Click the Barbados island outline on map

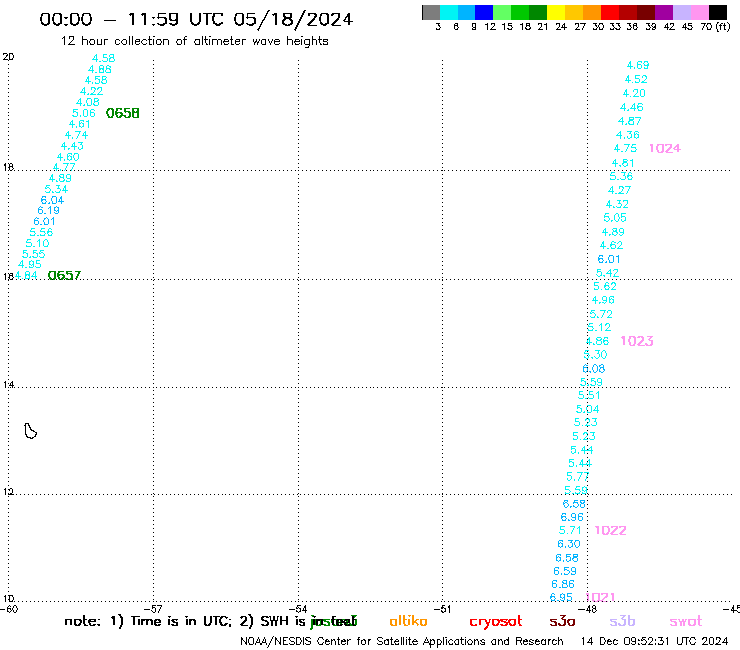[30, 431]
